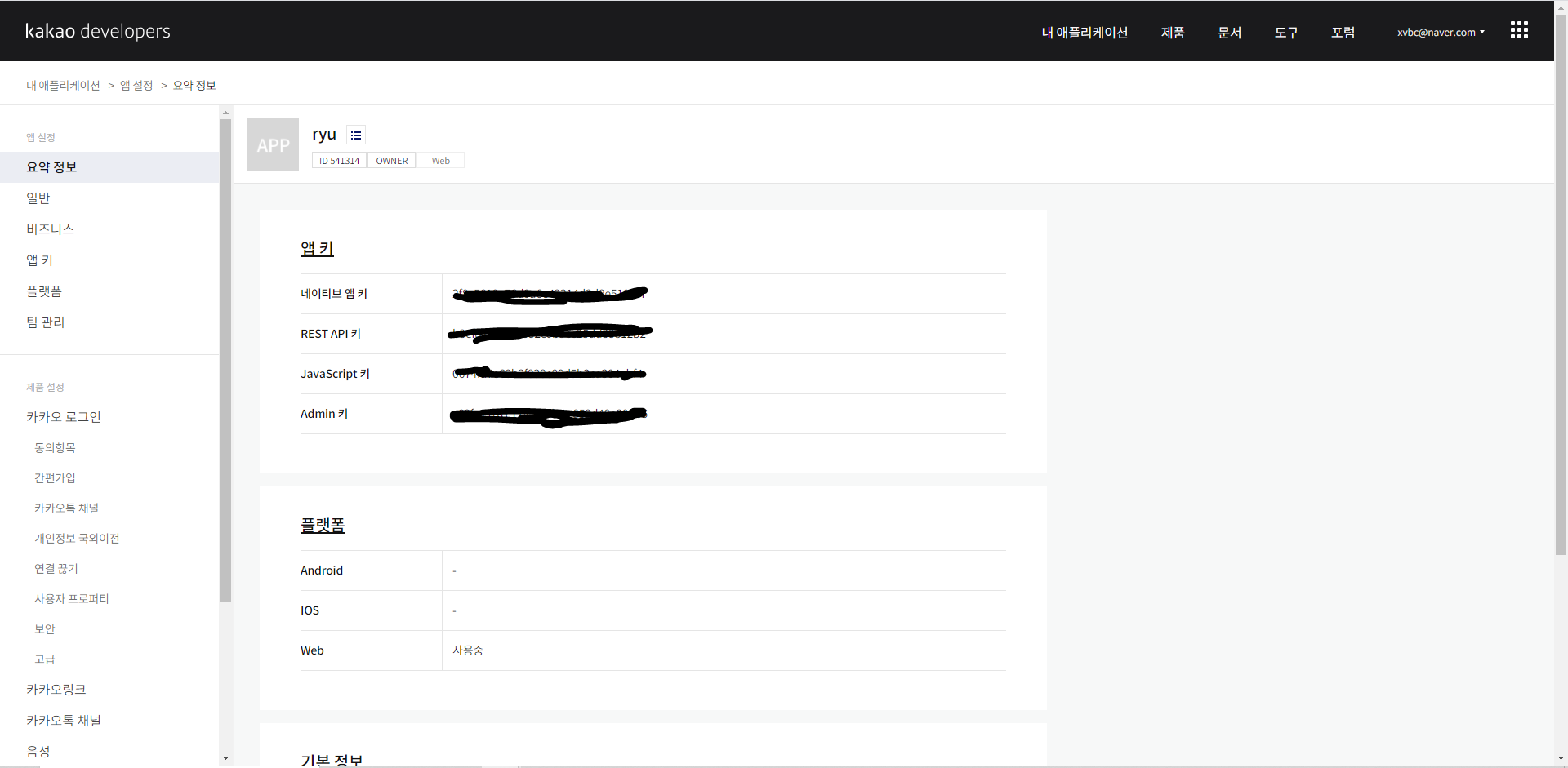Select 비즈니스 in the sidebar

[x=50, y=229]
